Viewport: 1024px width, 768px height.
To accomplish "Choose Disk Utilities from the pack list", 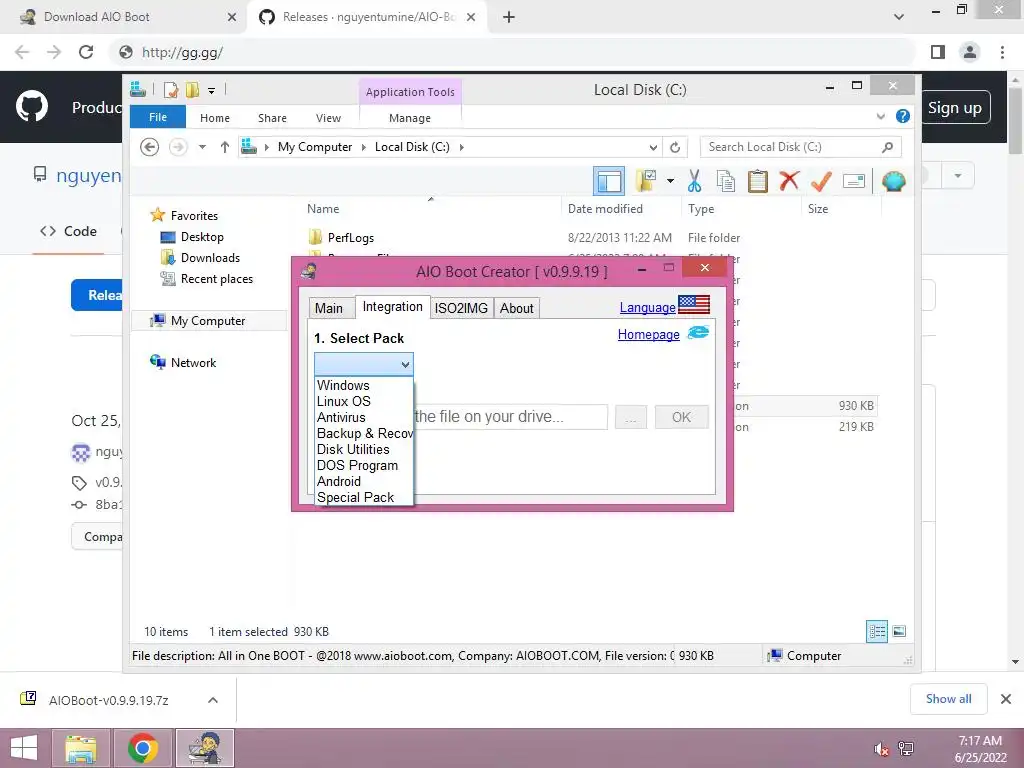I will [364, 449].
